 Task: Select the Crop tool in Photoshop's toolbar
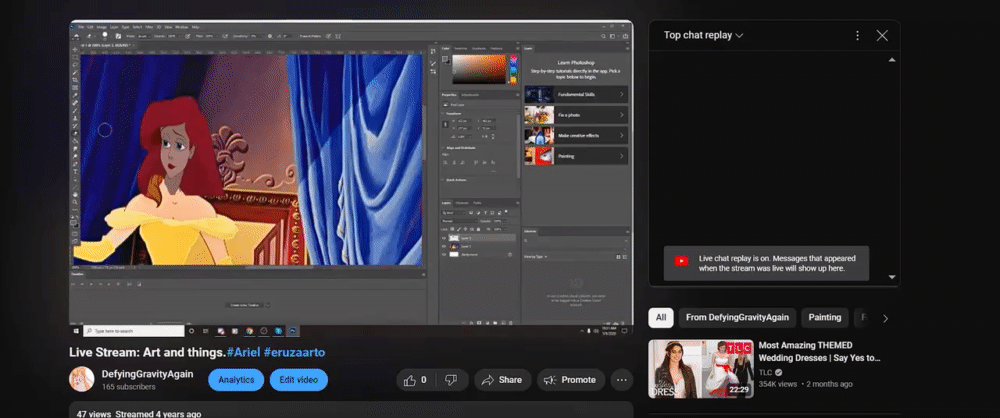[75, 80]
